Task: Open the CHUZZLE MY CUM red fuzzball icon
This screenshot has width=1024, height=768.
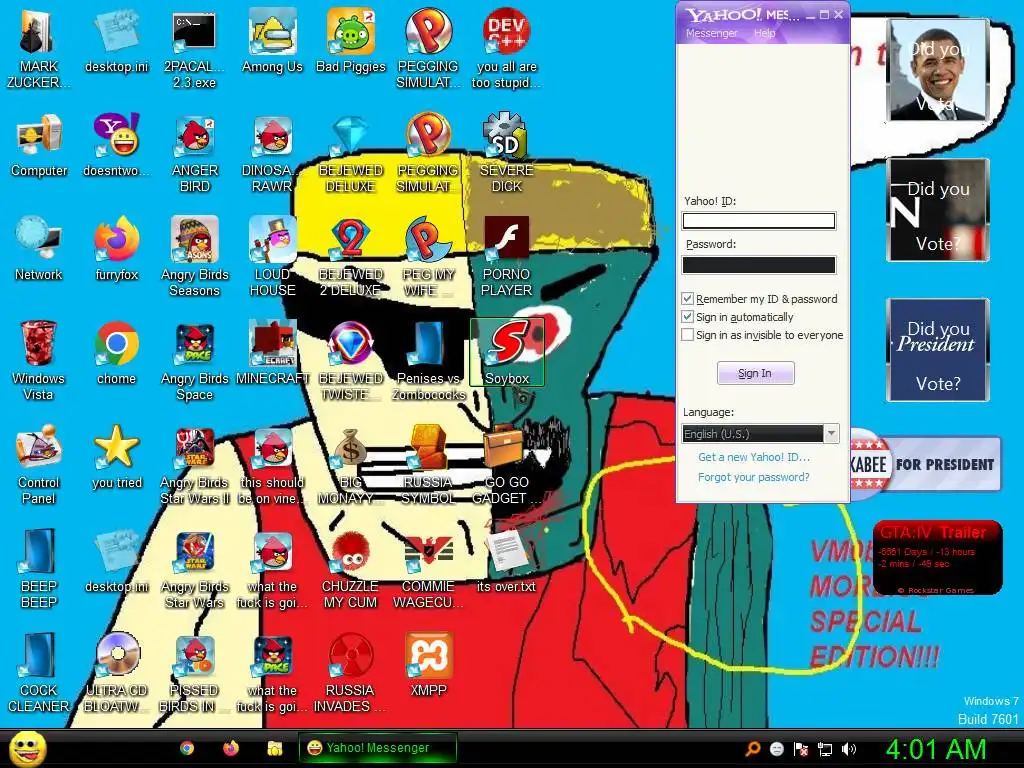Action: [x=351, y=569]
